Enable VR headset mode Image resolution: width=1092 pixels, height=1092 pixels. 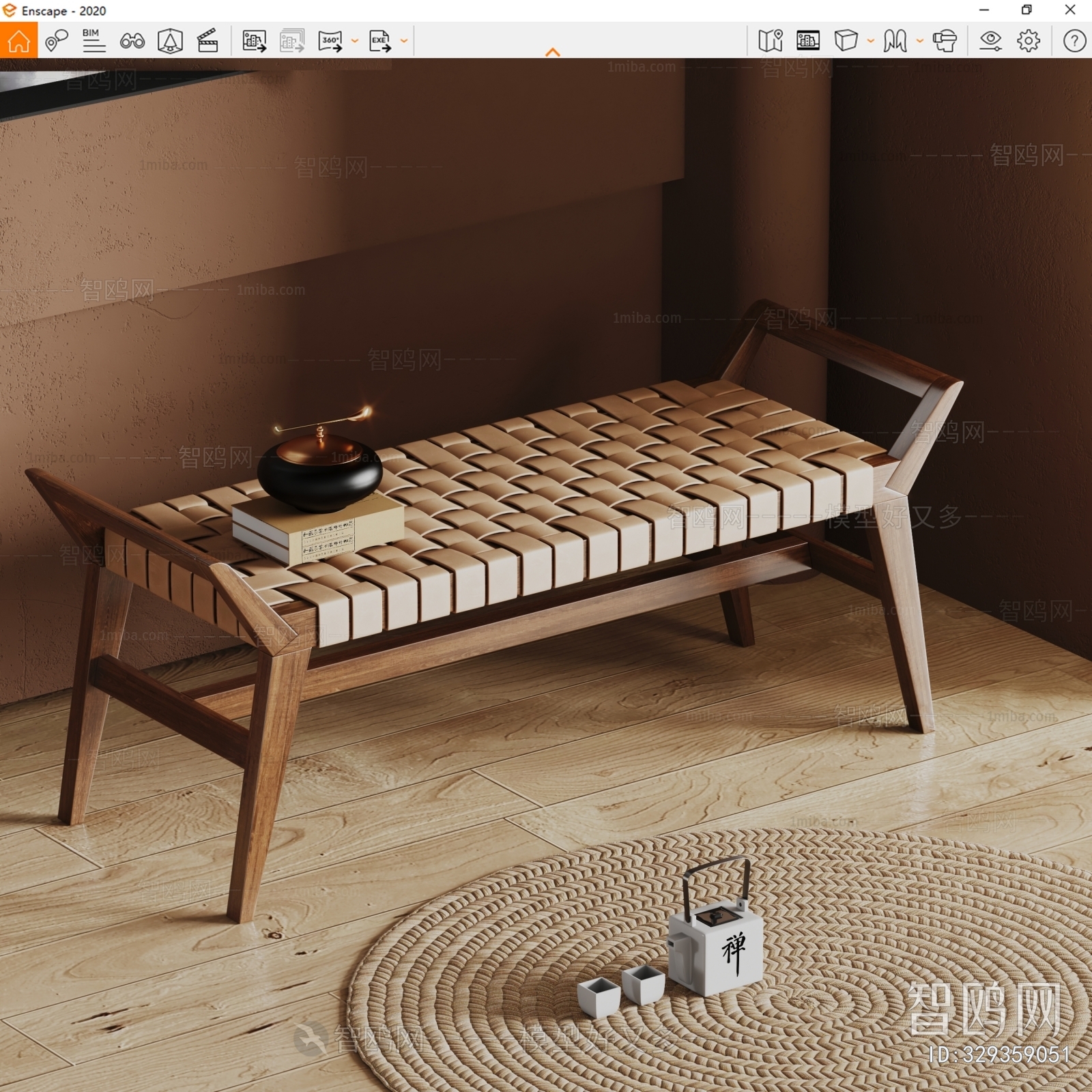(945, 41)
